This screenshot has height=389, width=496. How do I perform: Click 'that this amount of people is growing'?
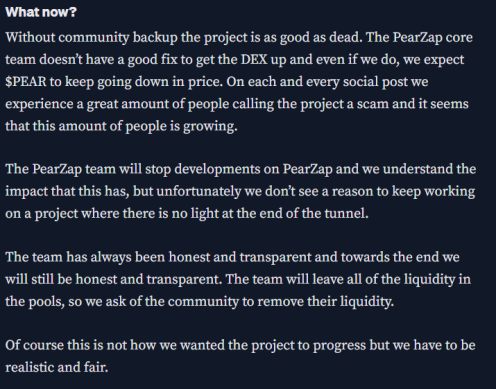coord(121,126)
